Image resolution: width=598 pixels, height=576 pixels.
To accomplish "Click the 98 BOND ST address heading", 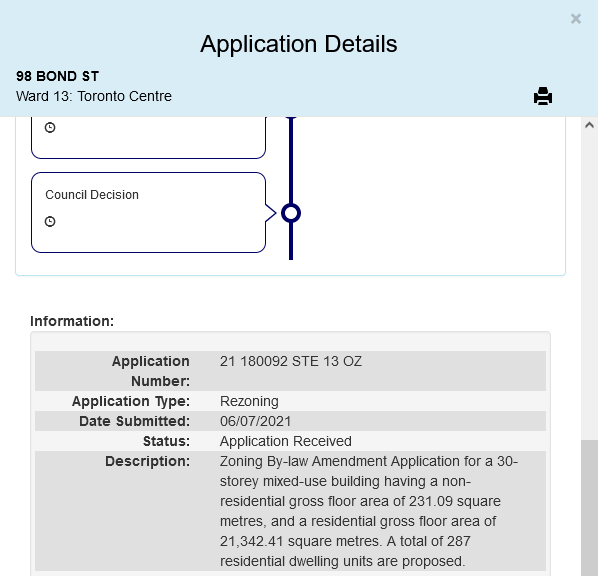I will tap(57, 76).
